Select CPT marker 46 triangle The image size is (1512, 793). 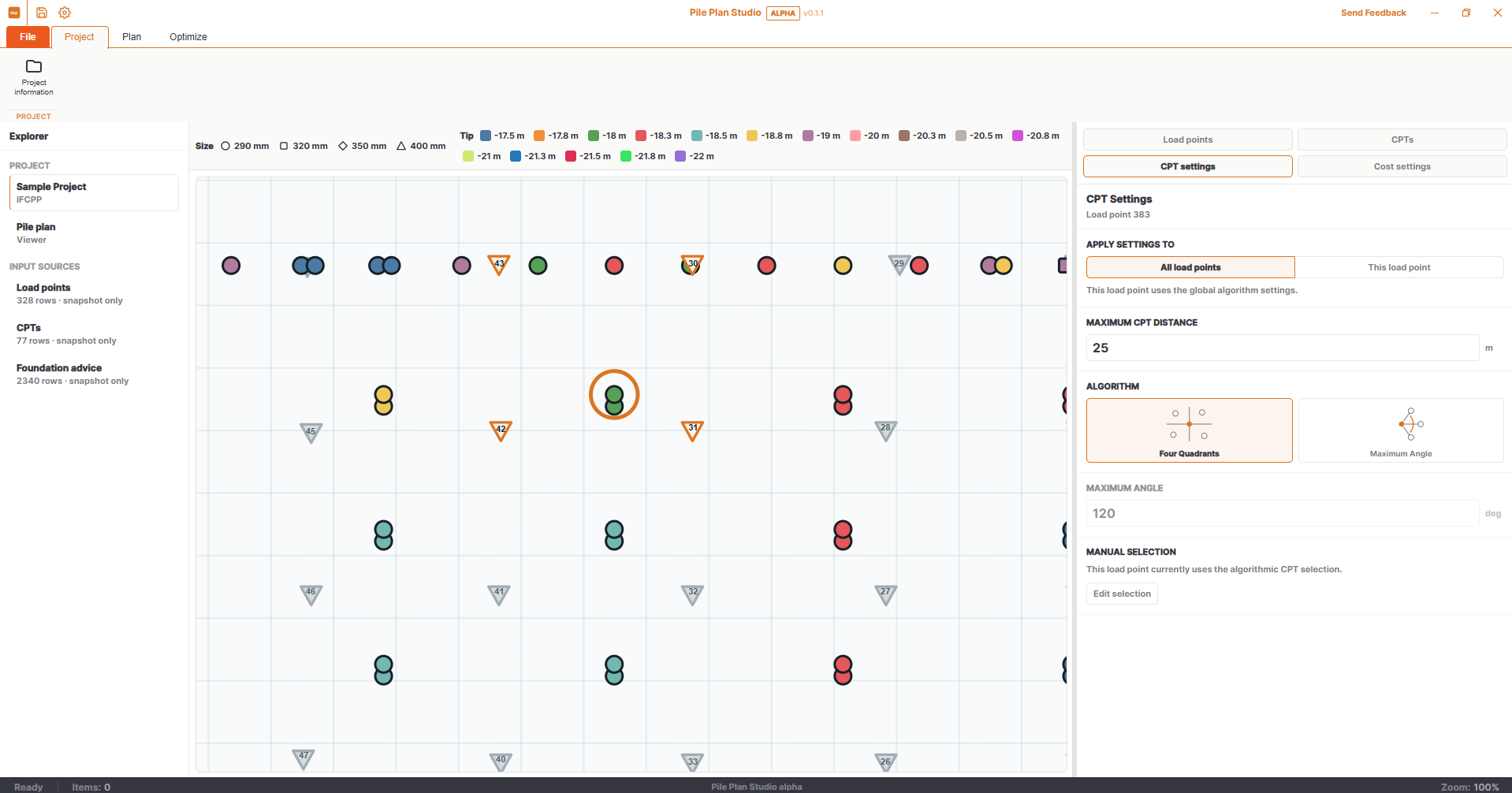[311, 594]
